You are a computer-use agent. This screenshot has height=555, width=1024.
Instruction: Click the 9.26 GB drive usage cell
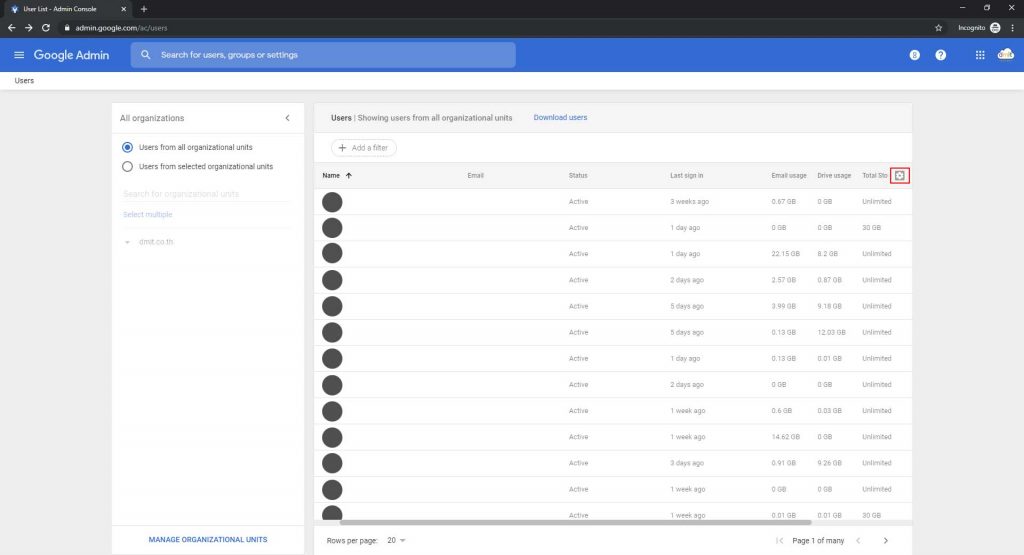point(829,463)
